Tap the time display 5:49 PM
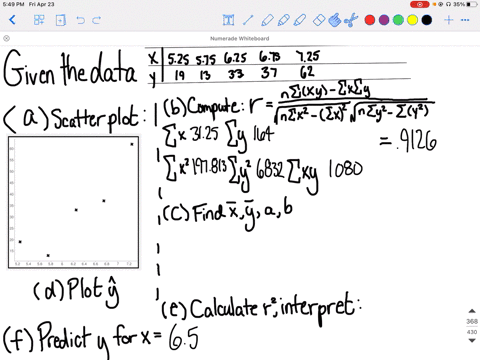Viewport: 480px width, 360px height. 13,4
